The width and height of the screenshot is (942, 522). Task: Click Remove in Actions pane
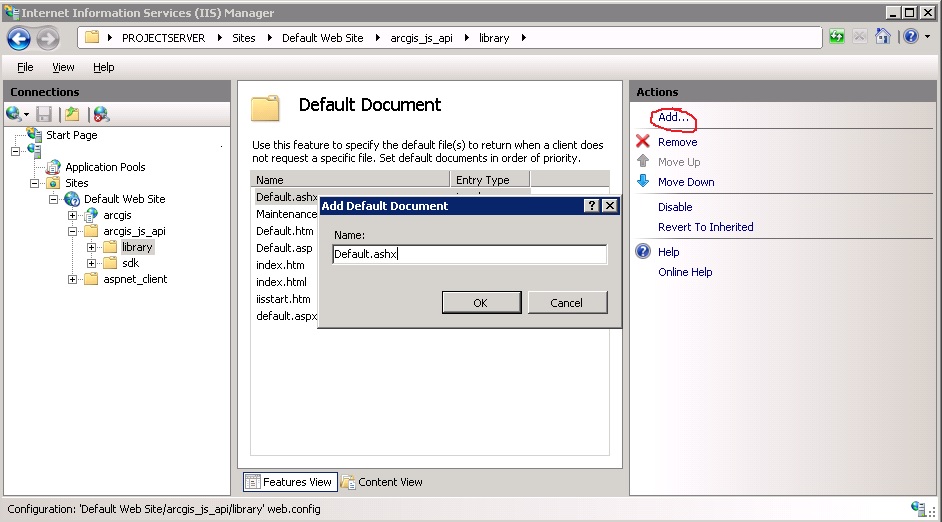pos(678,142)
